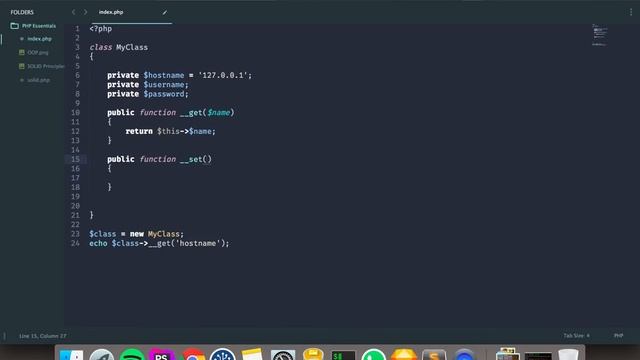
Task: Collapse the PHP Essentials folder
Action: pos(39,26)
